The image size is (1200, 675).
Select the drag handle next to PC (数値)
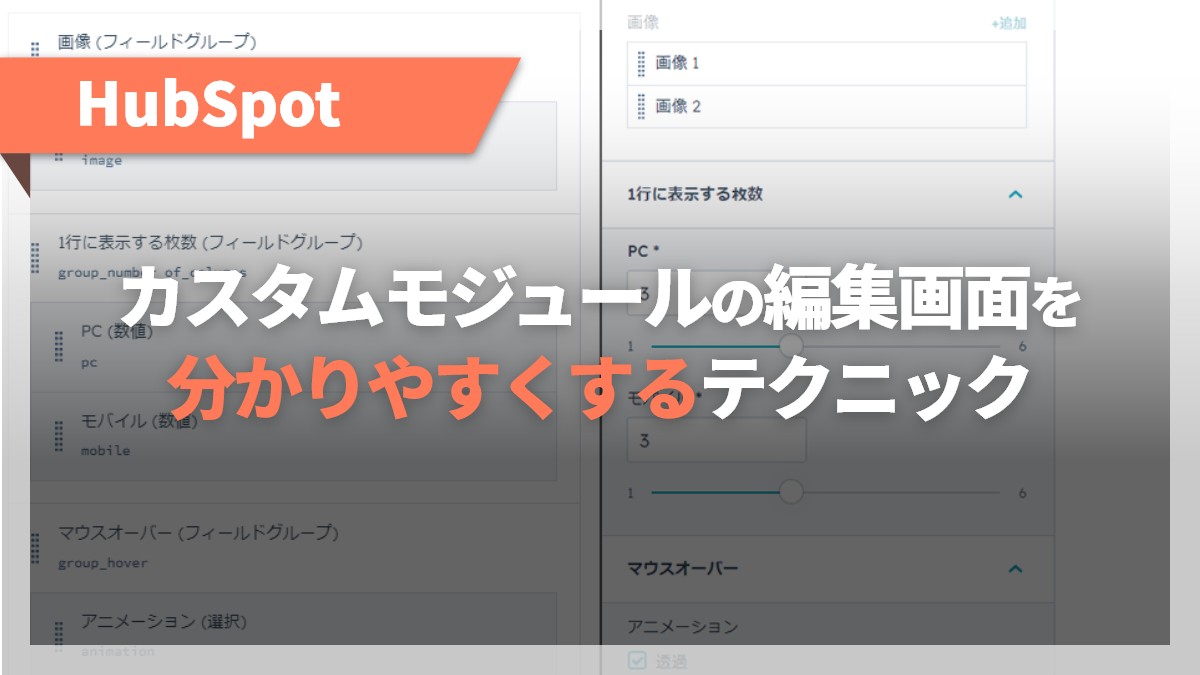59,346
